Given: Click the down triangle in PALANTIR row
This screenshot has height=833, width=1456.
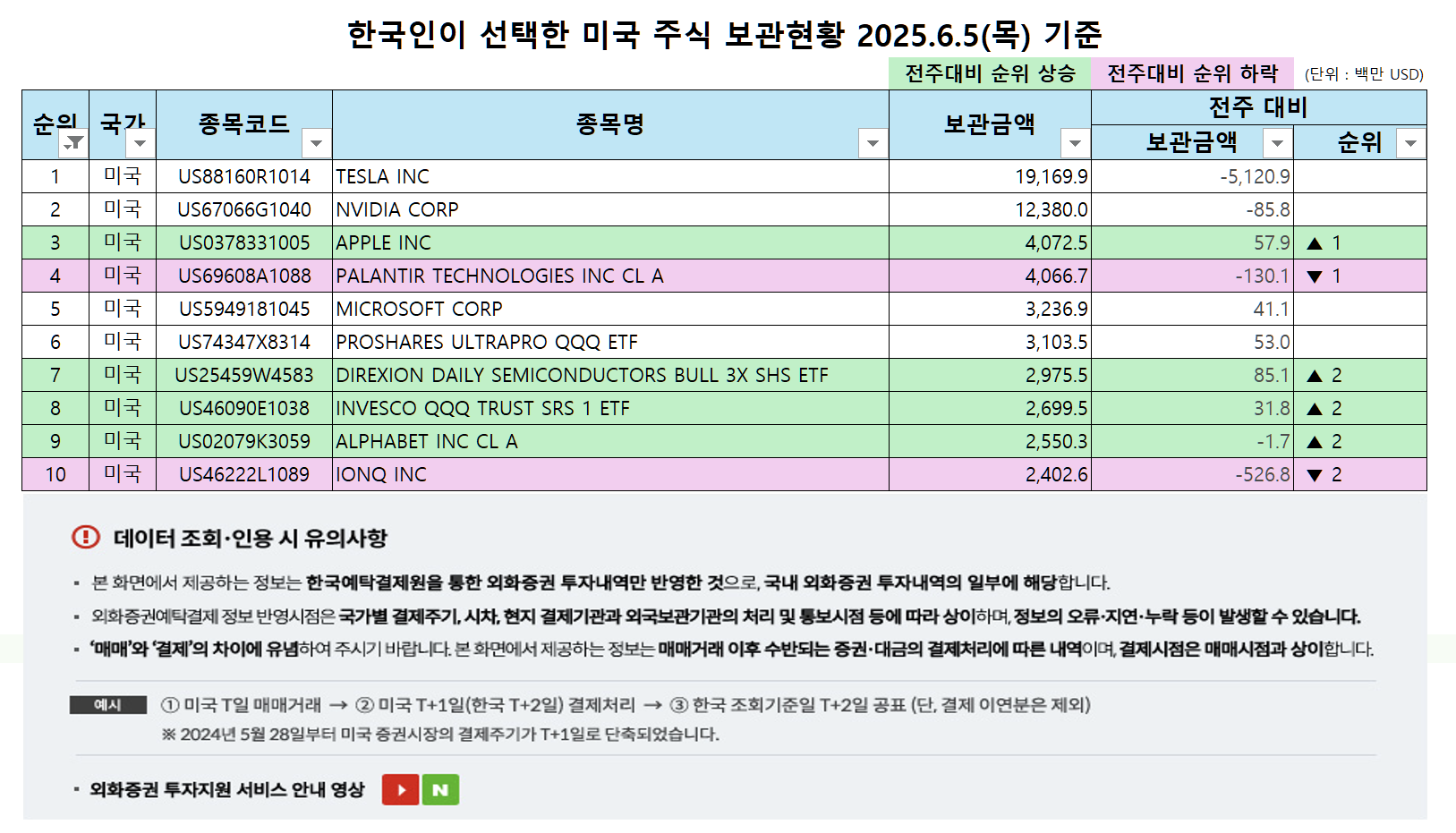Looking at the screenshot, I should [1315, 276].
